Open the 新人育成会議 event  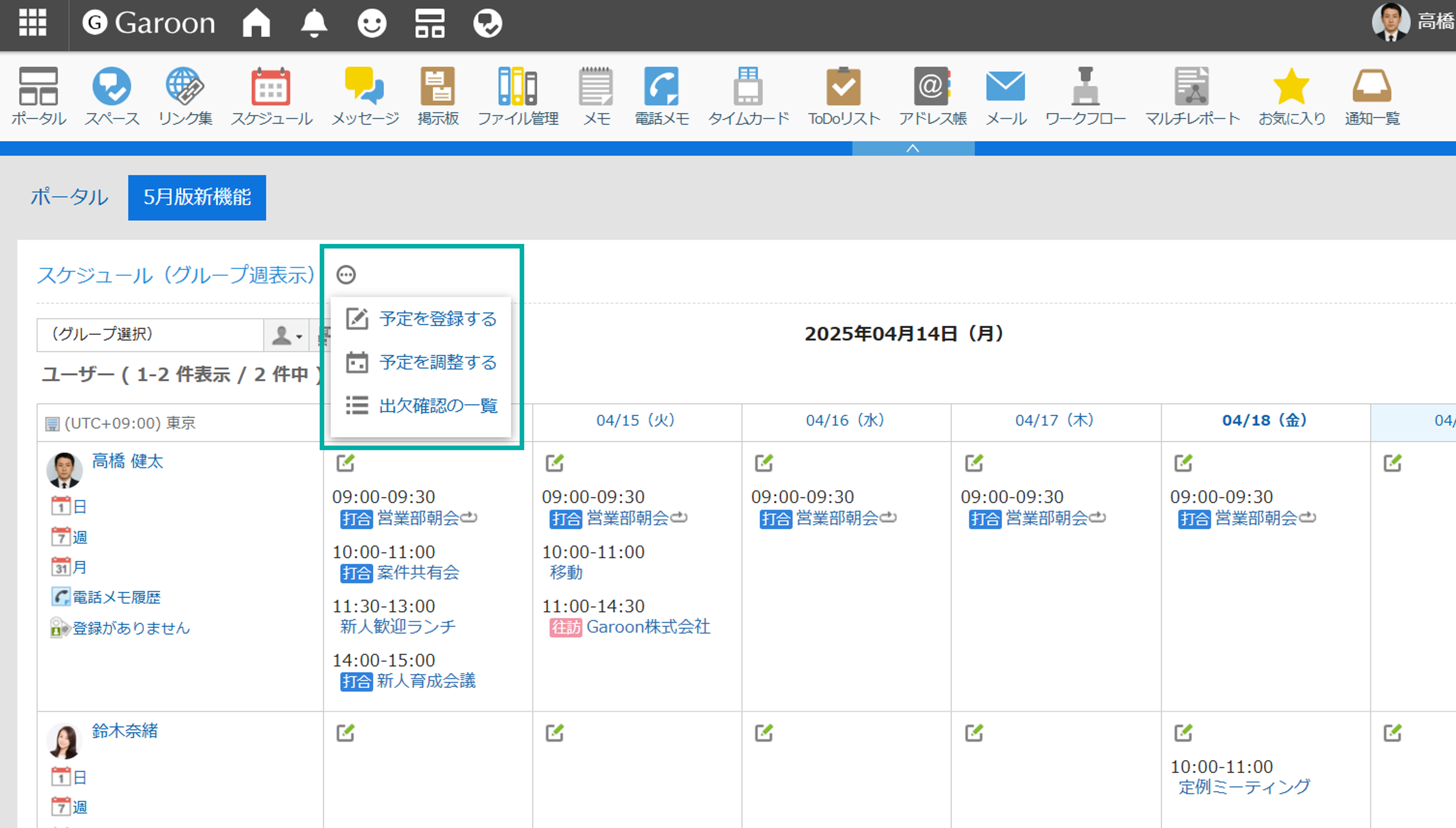tap(426, 681)
